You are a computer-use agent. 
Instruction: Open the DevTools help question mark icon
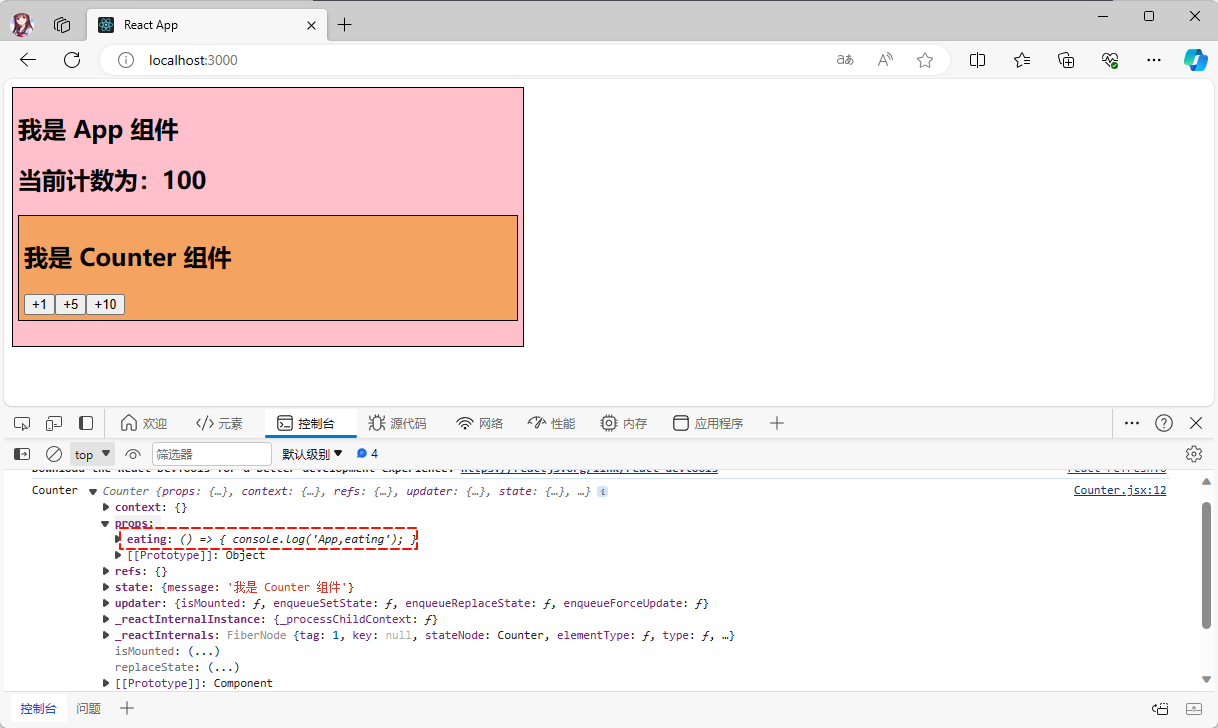click(1163, 423)
